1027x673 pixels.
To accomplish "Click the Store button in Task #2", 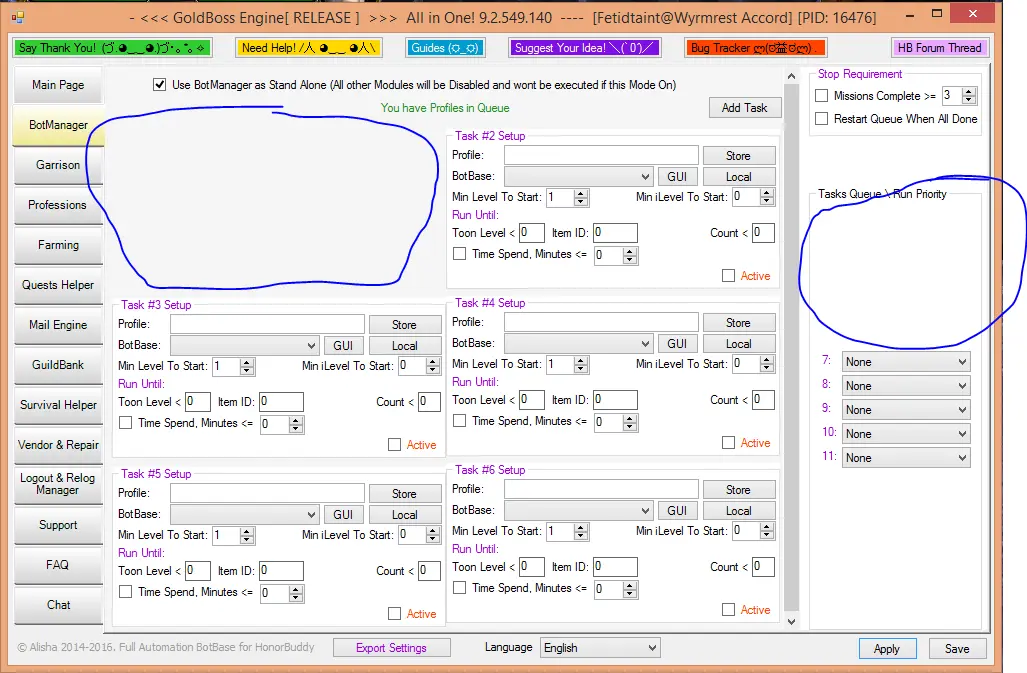I will tap(739, 156).
